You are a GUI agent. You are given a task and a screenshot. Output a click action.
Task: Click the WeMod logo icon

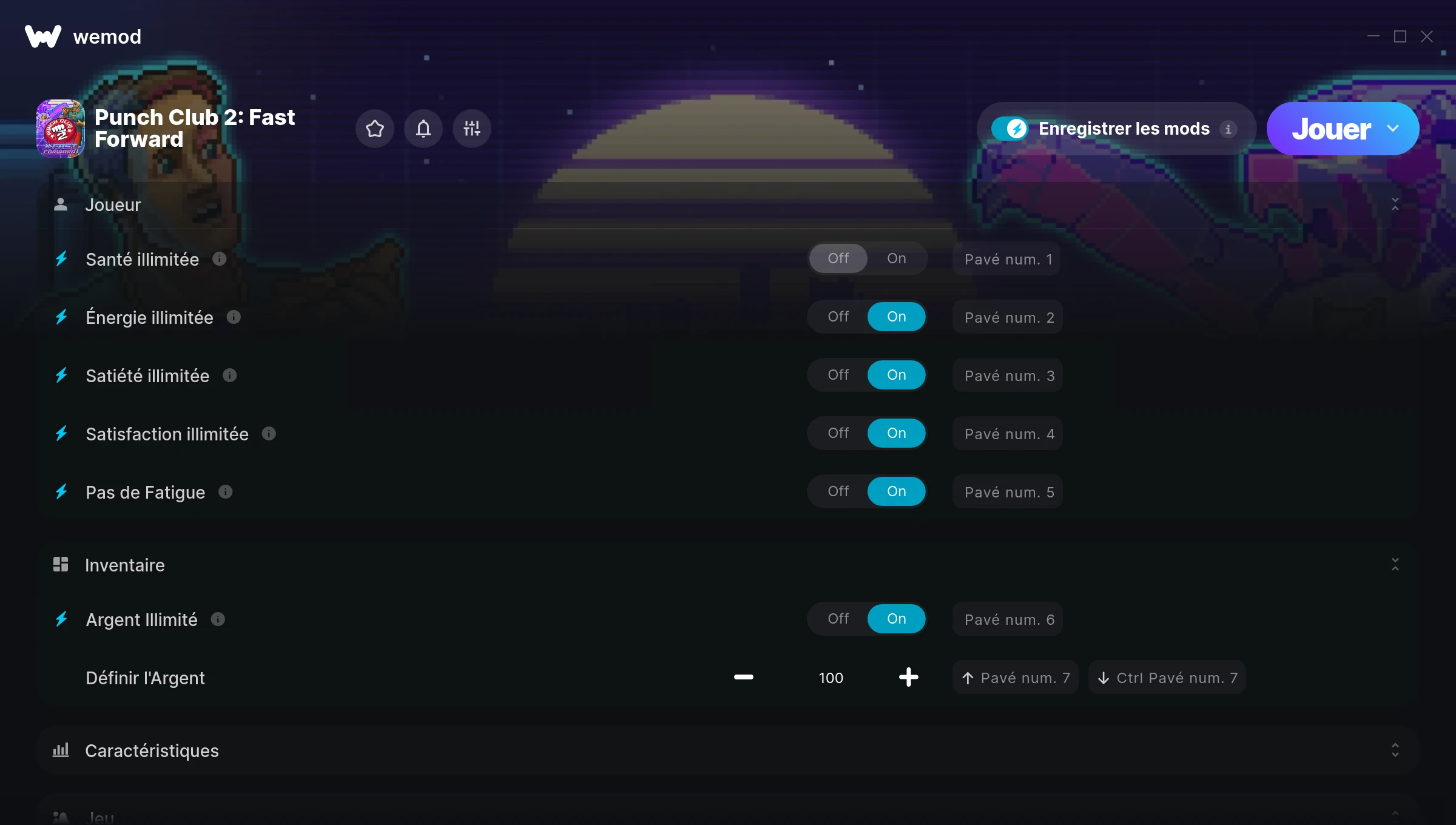[43, 36]
